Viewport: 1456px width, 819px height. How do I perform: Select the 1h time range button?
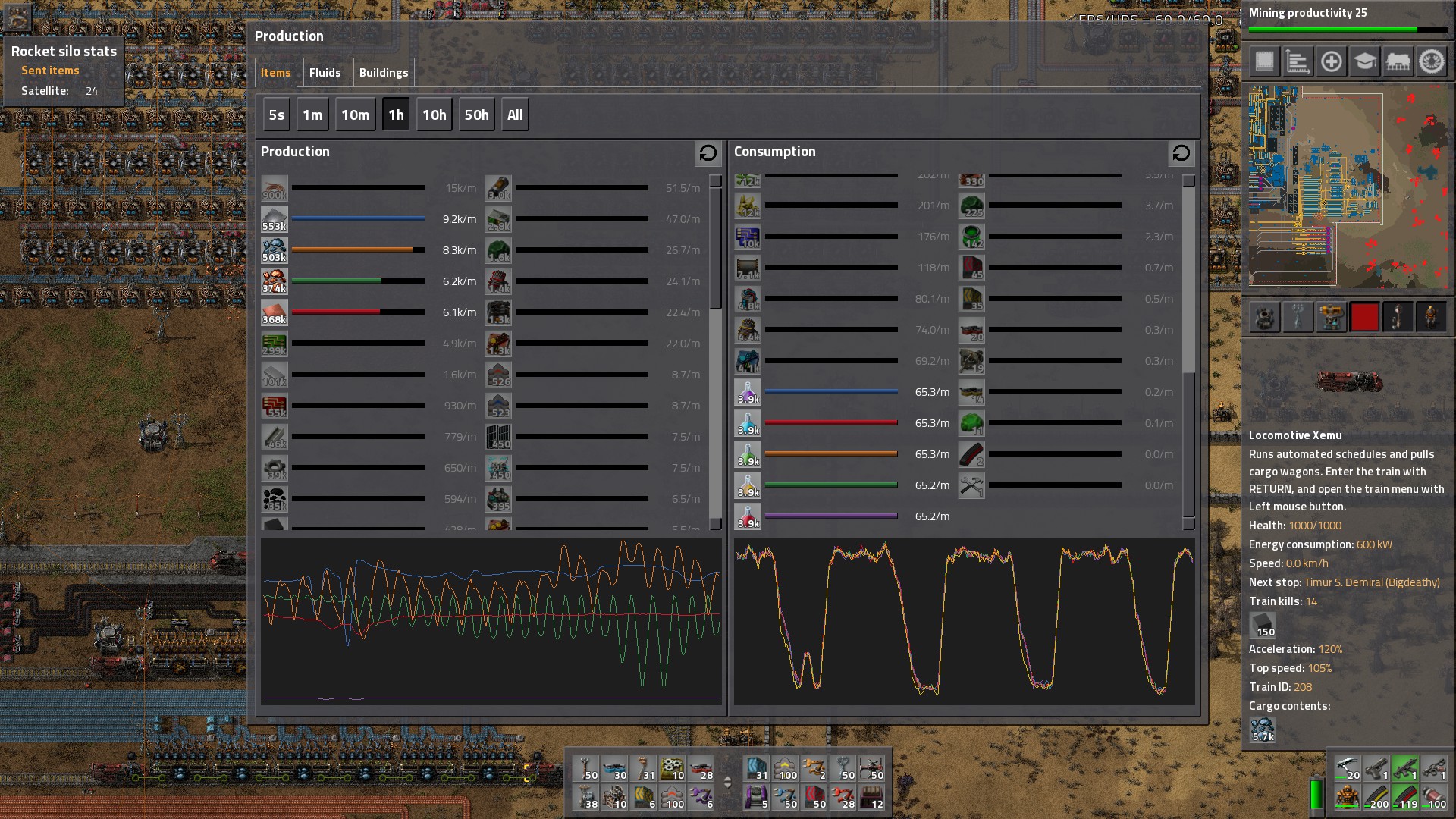point(396,115)
